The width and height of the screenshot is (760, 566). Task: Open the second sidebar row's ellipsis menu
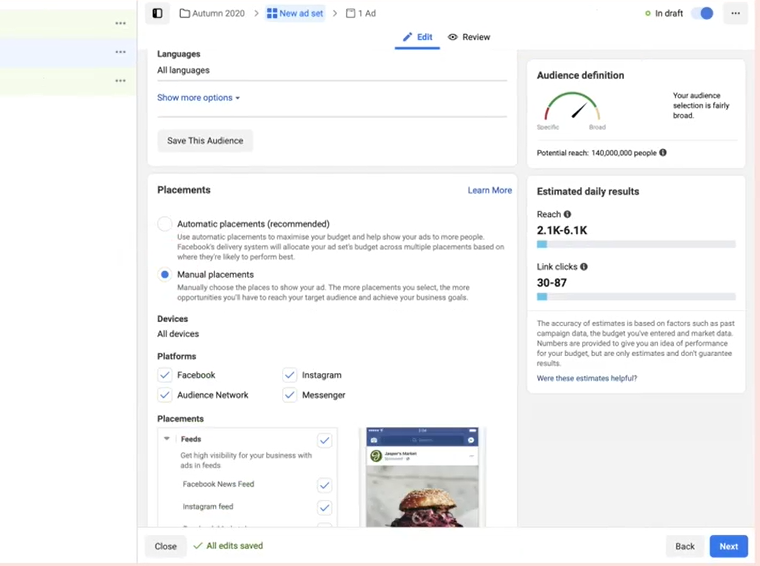121,52
